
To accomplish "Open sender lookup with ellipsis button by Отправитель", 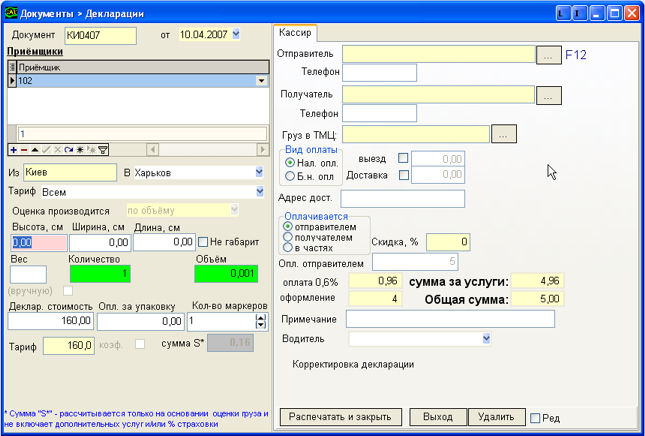I will pos(549,56).
